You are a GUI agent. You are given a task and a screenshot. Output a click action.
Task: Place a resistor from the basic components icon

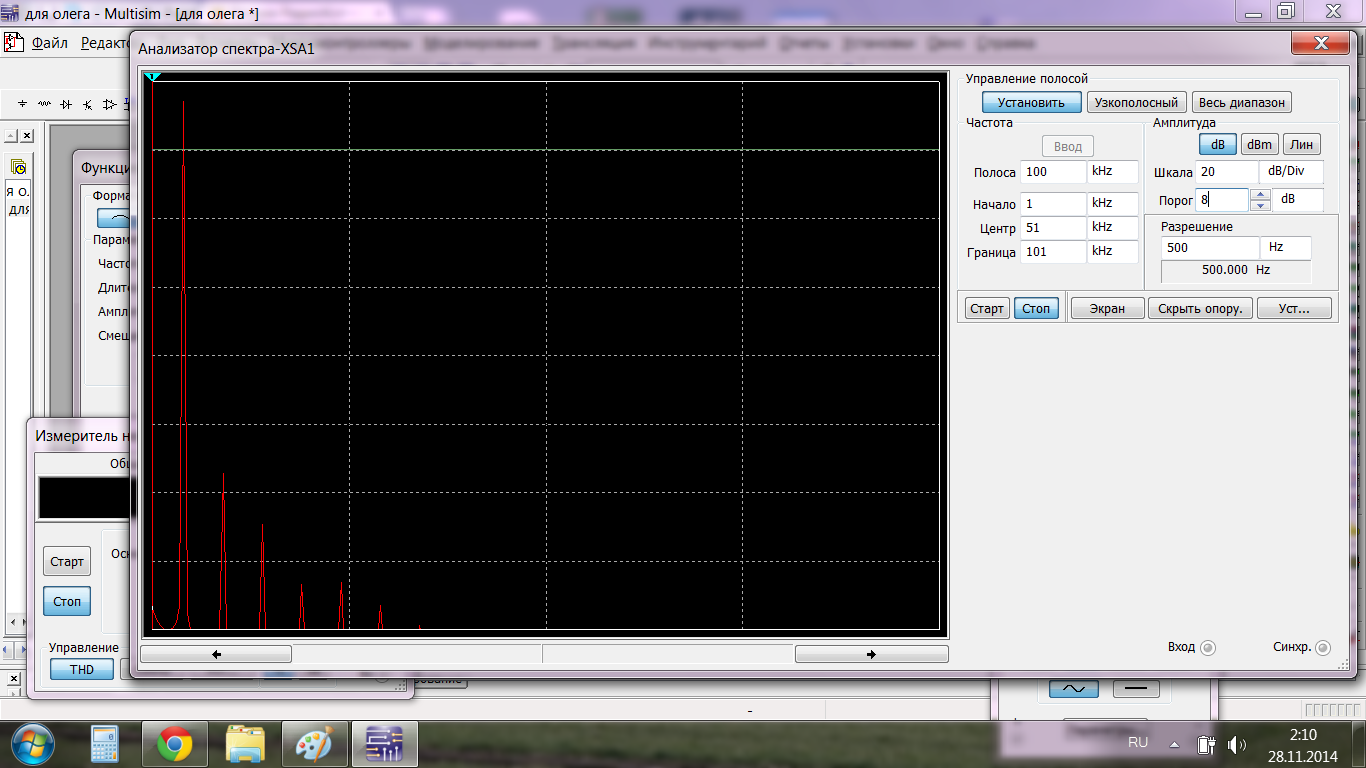pos(44,103)
